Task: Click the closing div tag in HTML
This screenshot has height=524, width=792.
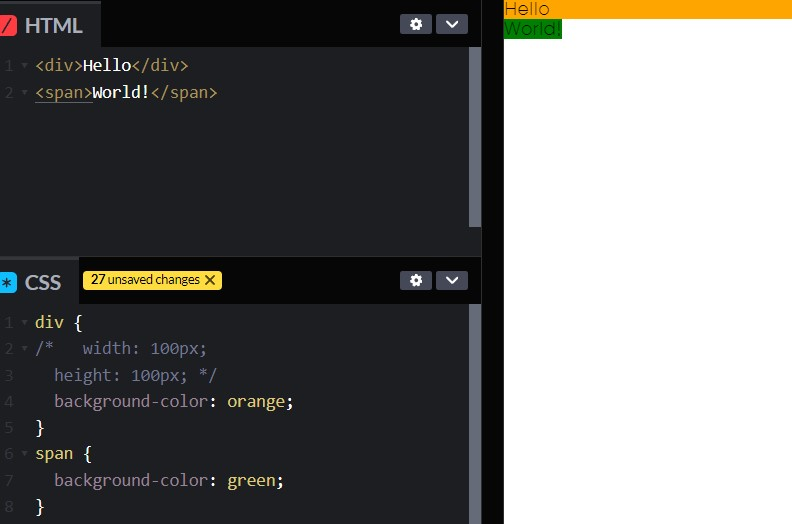Action: point(160,66)
